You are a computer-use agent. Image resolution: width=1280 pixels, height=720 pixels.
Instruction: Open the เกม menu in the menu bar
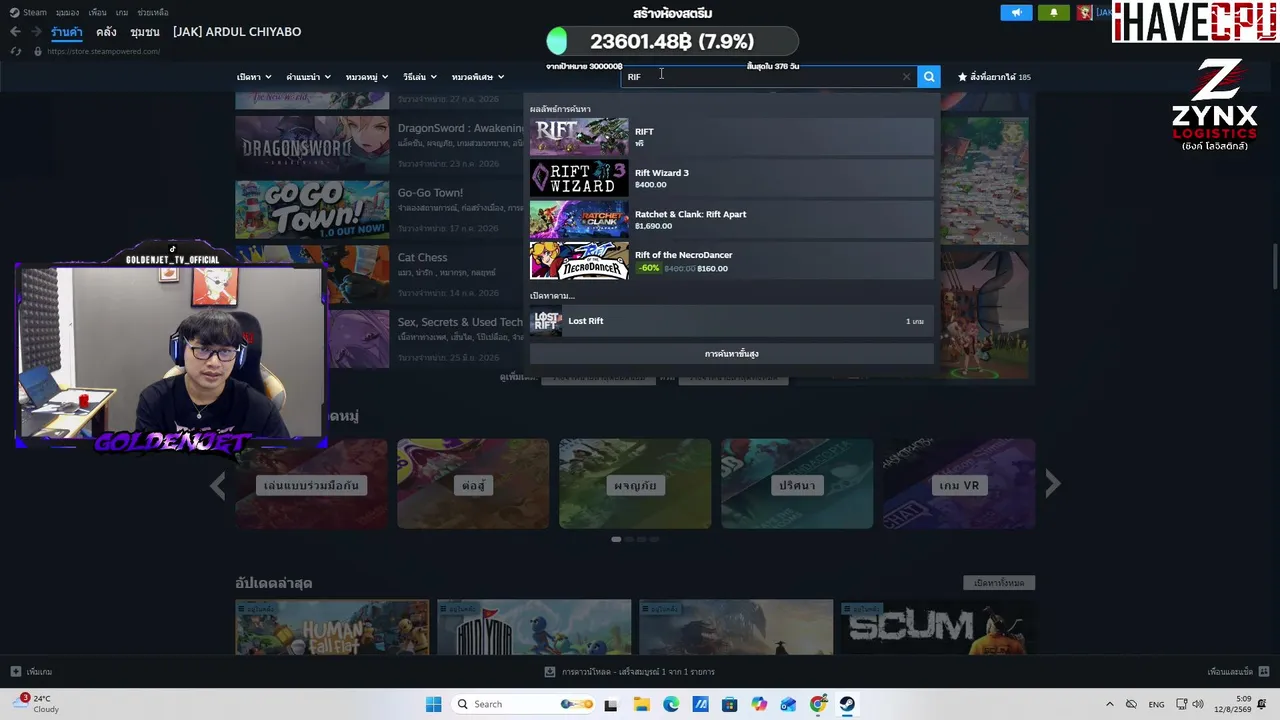tap(122, 12)
